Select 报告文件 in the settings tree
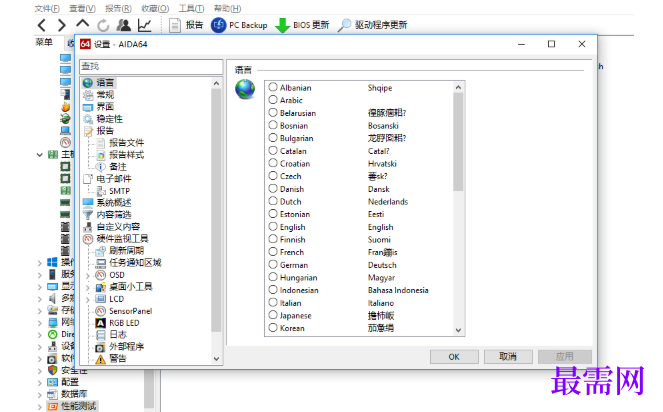Screen dimensions: 663x412 [120, 143]
